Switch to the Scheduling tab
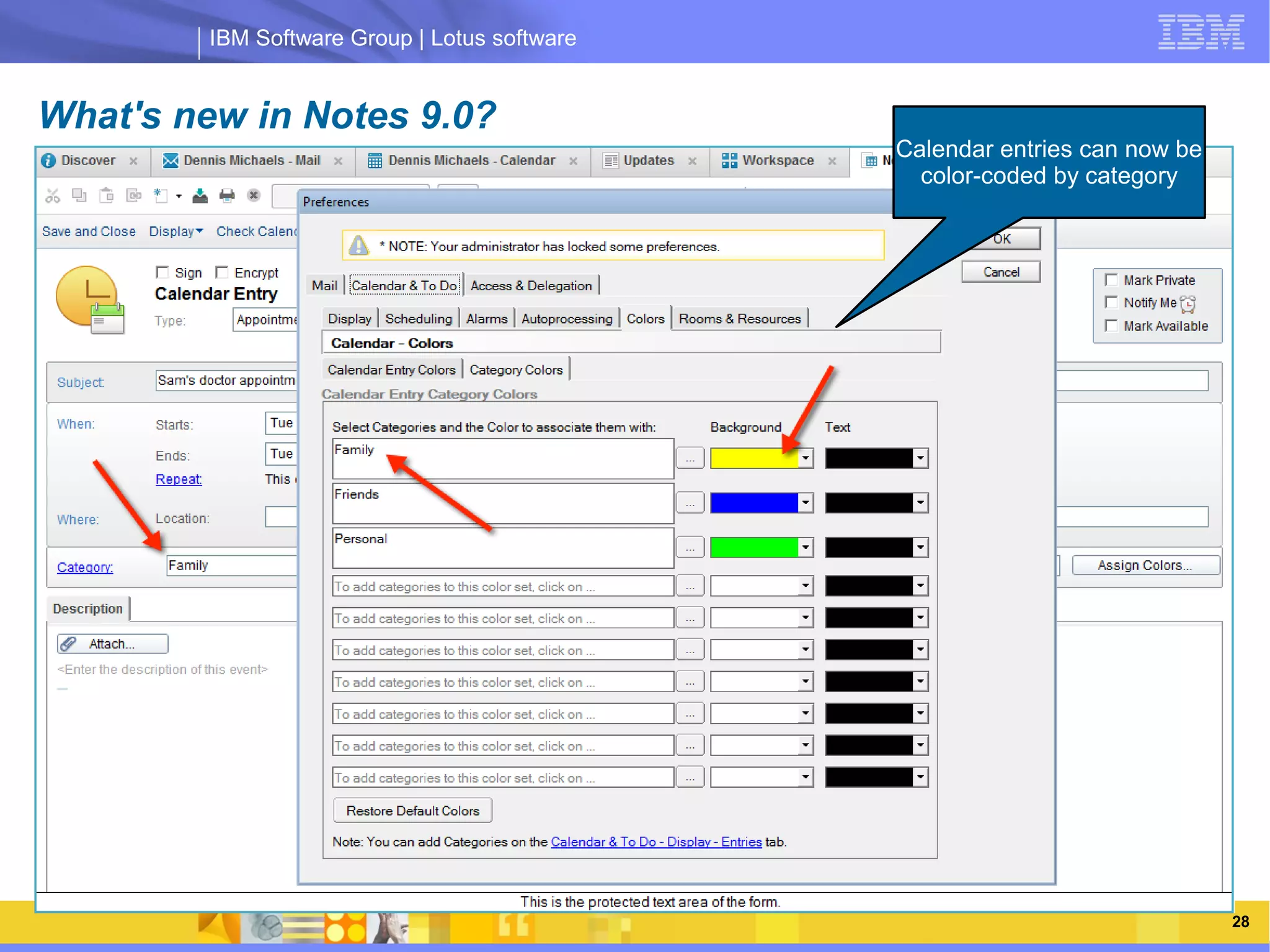 [x=419, y=319]
